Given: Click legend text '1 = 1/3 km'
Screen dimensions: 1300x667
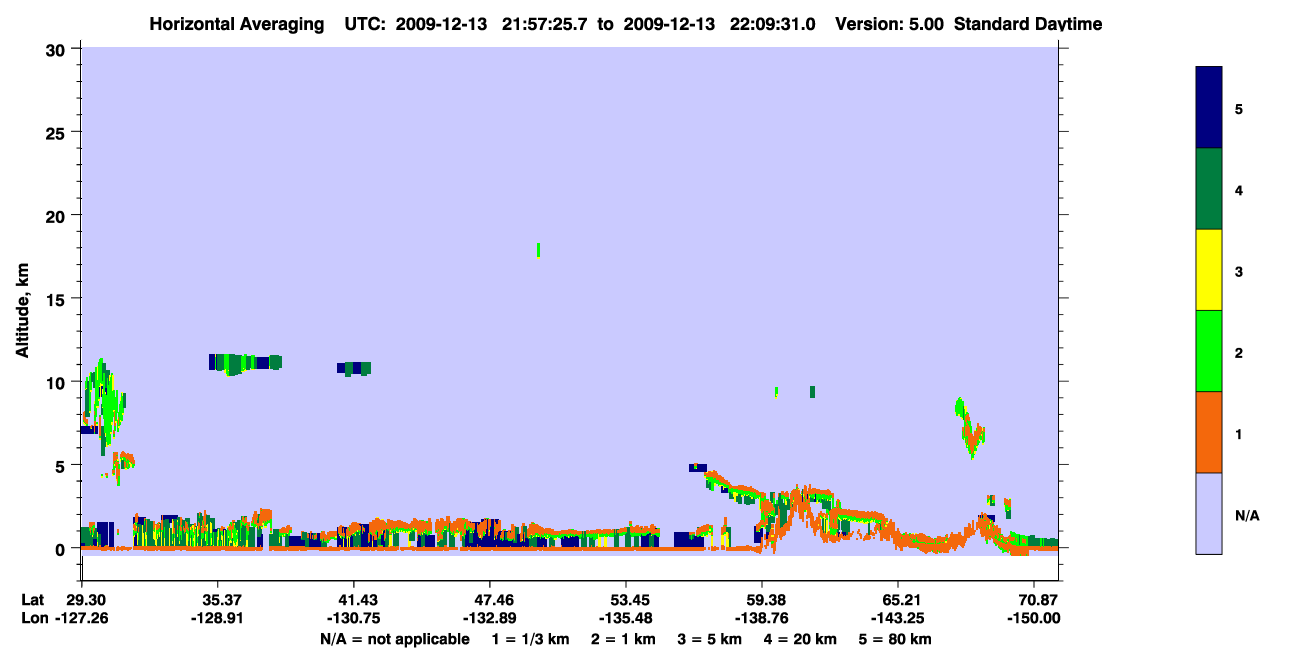Looking at the screenshot, I should pyautogui.click(x=530, y=639).
